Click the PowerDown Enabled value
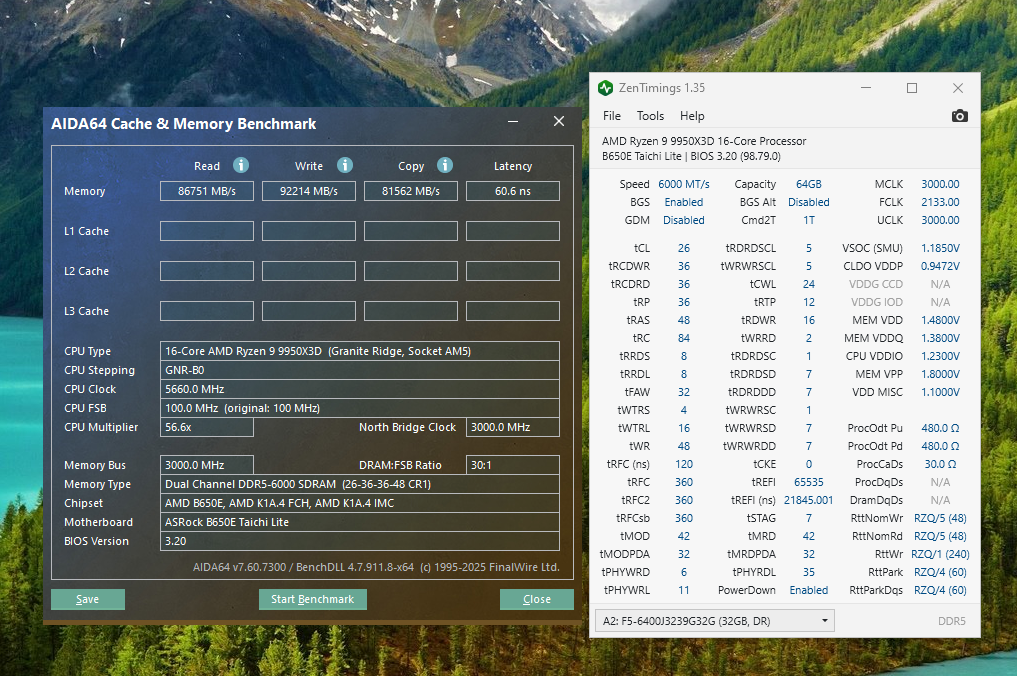 pyautogui.click(x=809, y=590)
